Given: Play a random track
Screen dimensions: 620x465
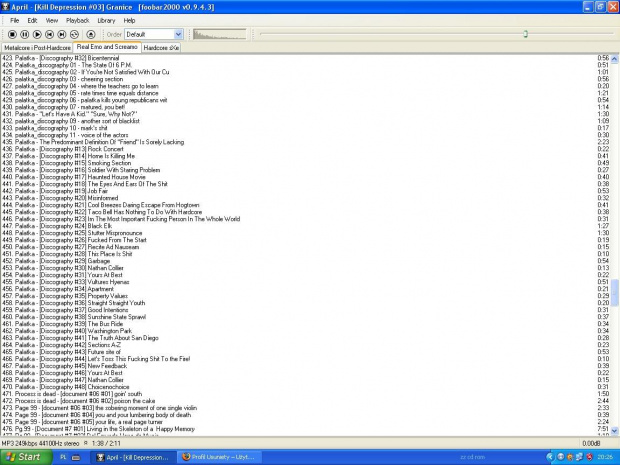Looking at the screenshot, I should click(74, 34).
